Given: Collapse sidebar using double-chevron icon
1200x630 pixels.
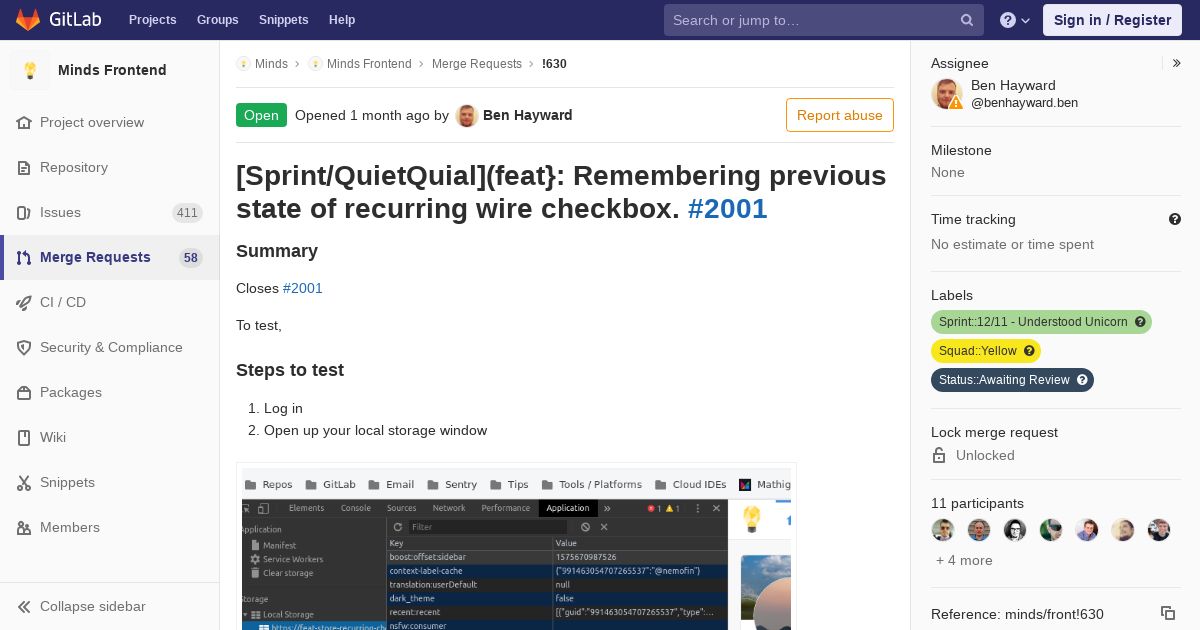Looking at the screenshot, I should tap(24, 606).
